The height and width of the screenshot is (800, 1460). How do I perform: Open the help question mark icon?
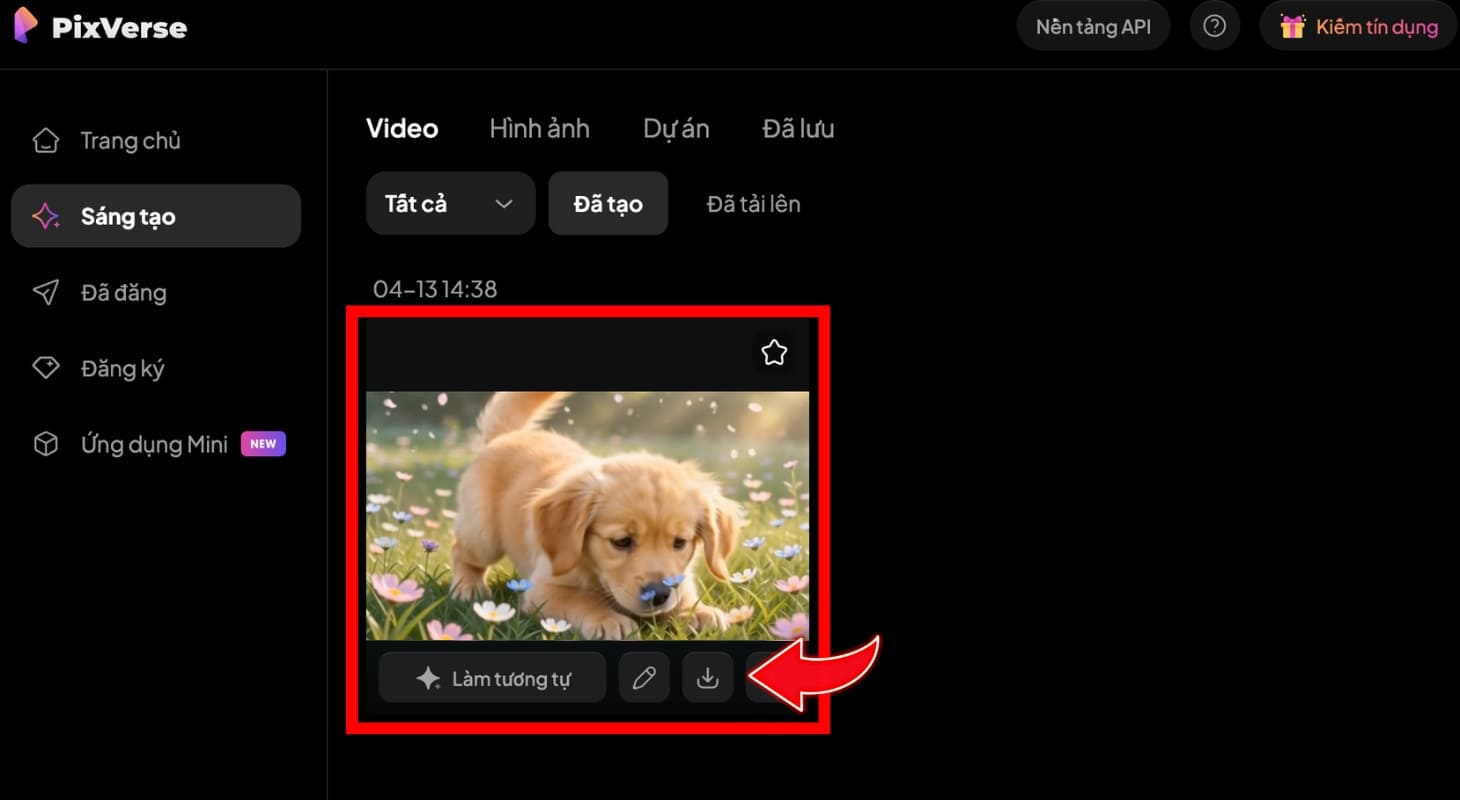(x=1214, y=26)
